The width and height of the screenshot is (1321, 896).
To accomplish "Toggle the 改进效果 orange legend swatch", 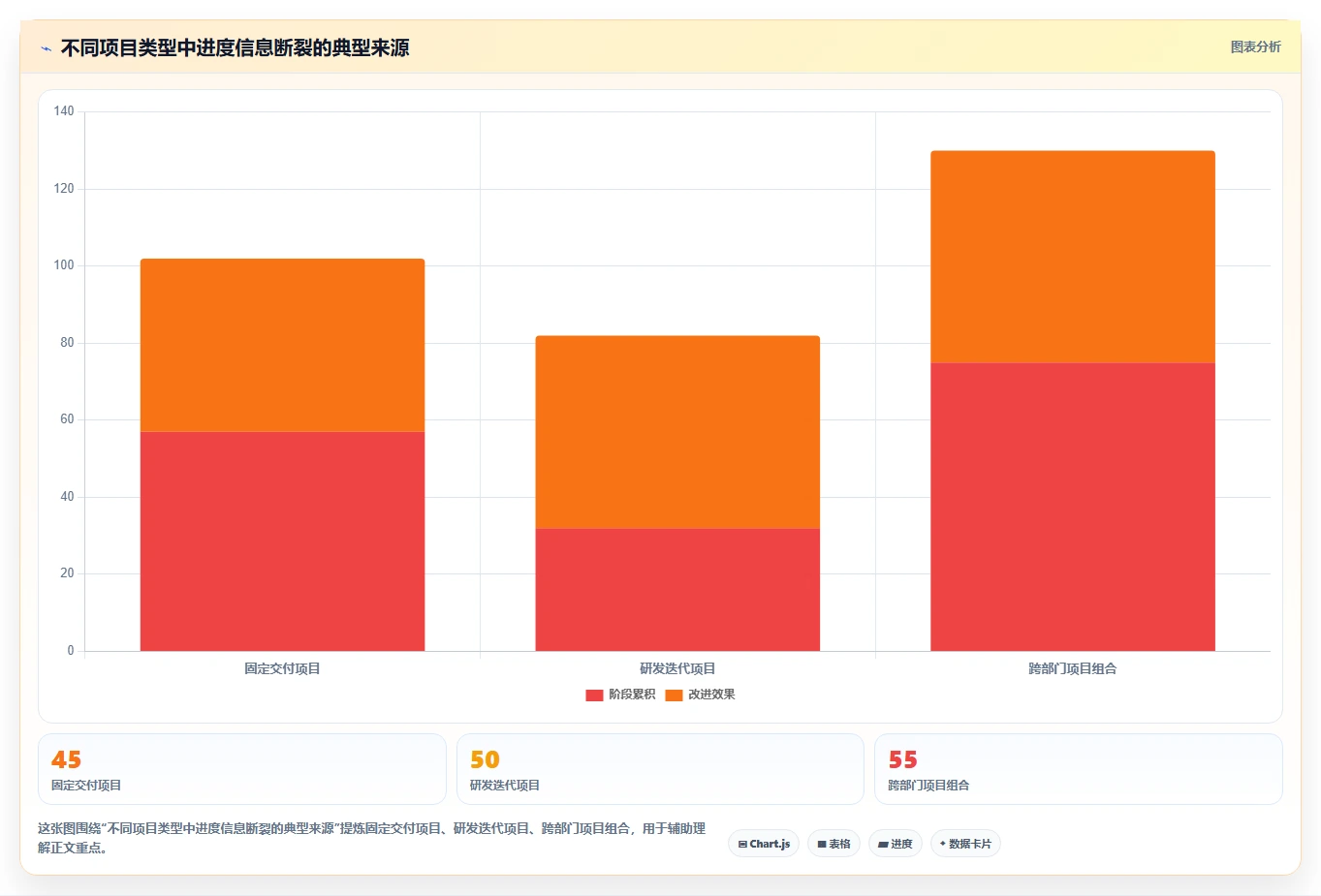I will click(x=674, y=695).
